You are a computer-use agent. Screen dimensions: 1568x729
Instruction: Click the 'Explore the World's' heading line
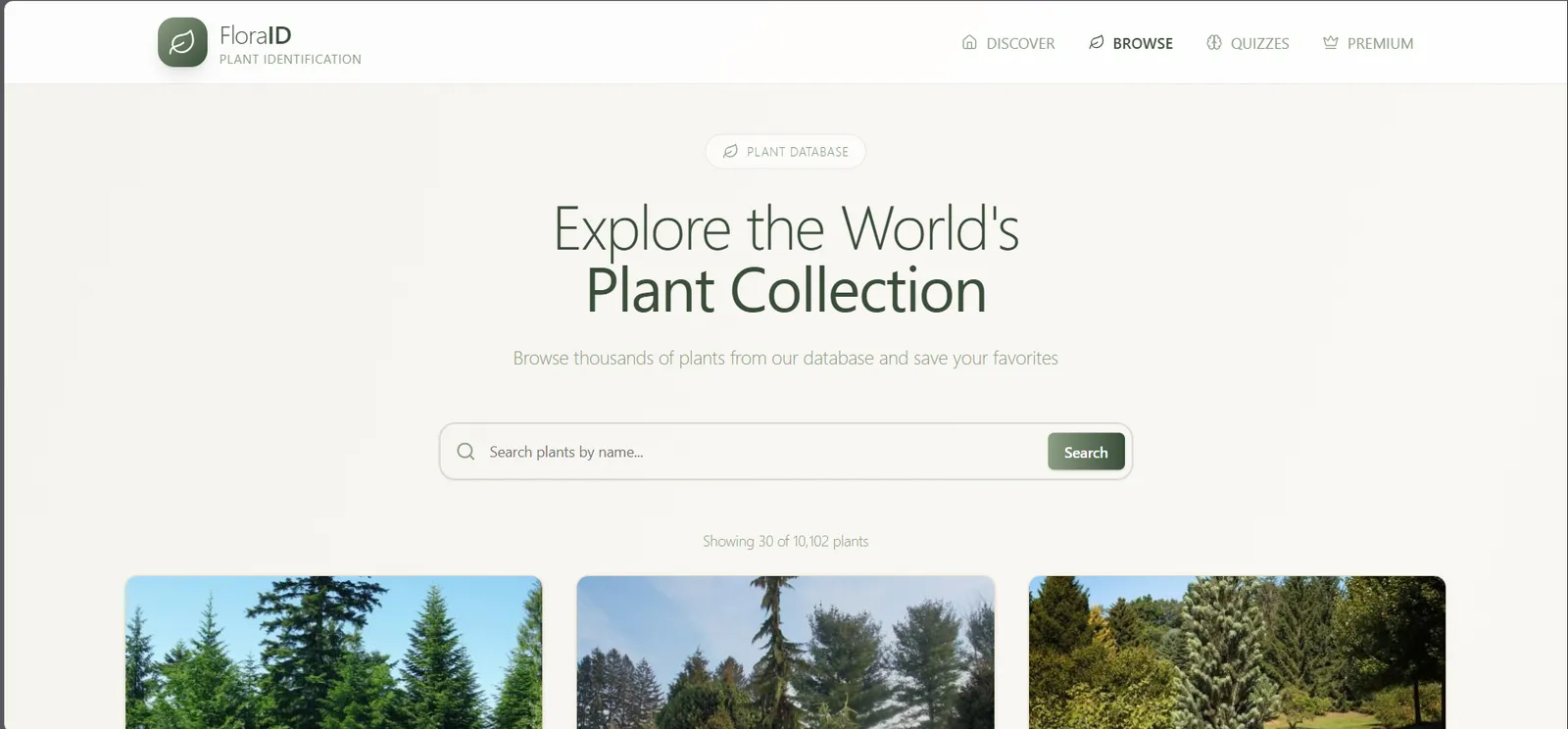[786, 229]
